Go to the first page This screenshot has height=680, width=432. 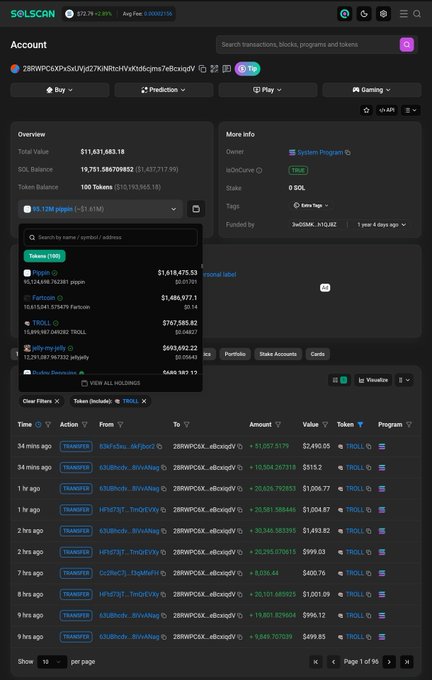click(x=316, y=662)
